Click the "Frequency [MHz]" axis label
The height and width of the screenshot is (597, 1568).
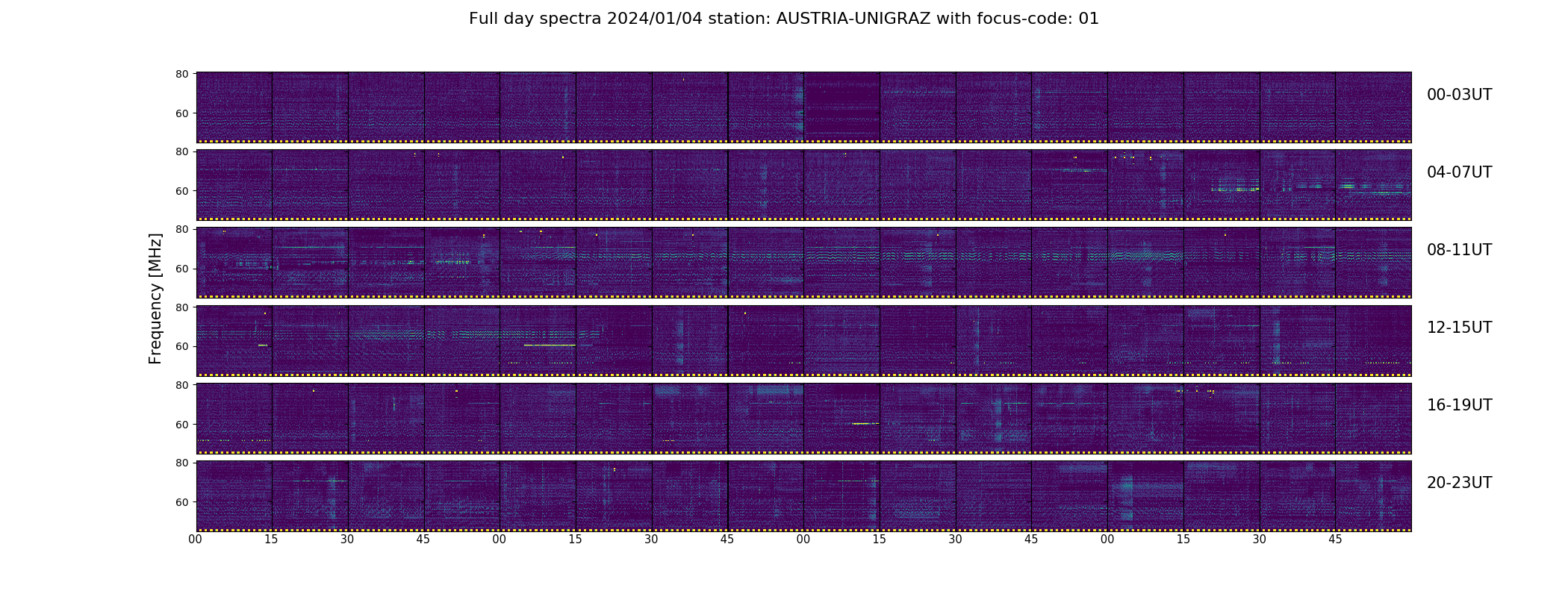(x=155, y=298)
